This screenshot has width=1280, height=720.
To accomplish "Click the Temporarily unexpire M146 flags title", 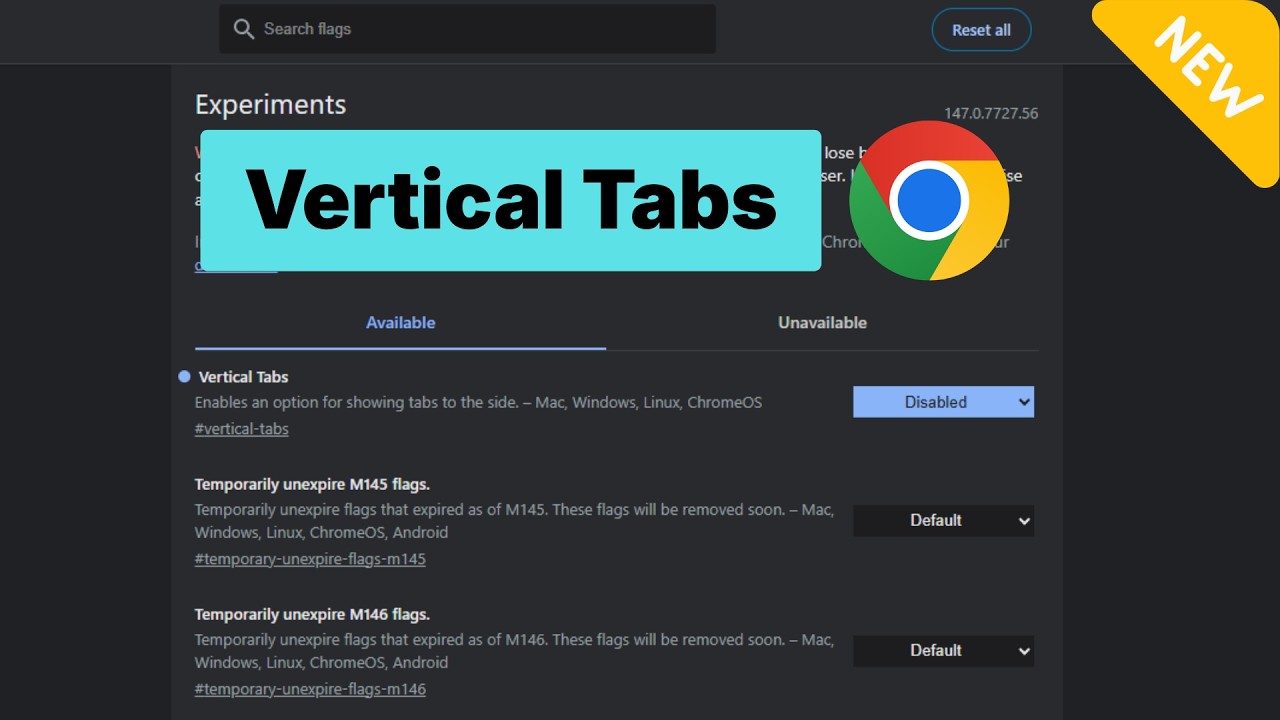I will pos(312,614).
